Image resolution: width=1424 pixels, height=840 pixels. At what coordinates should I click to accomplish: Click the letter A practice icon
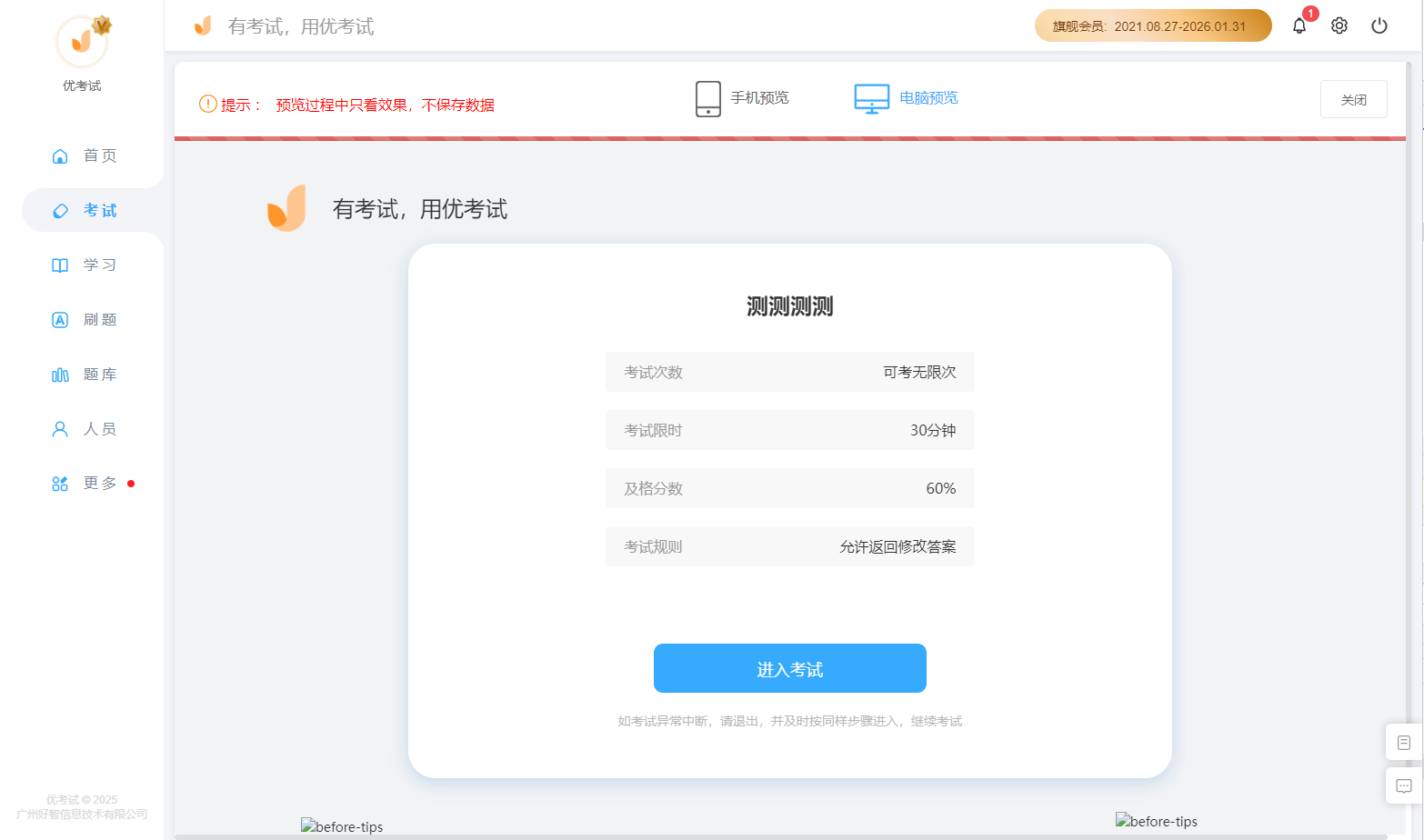pyautogui.click(x=60, y=320)
